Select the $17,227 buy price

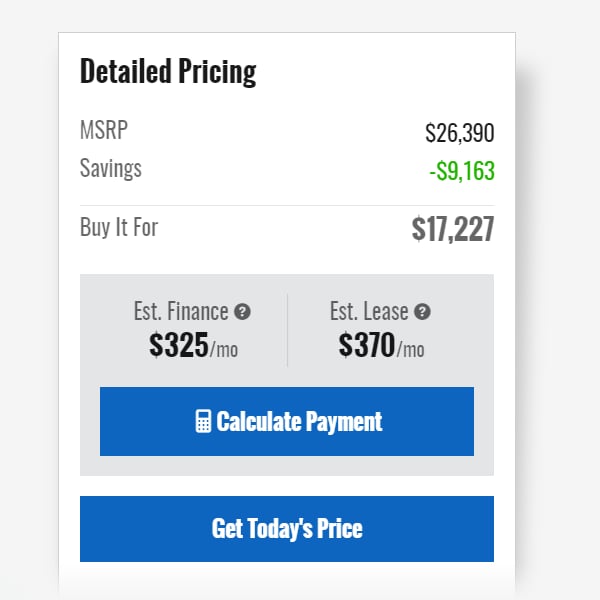click(453, 229)
